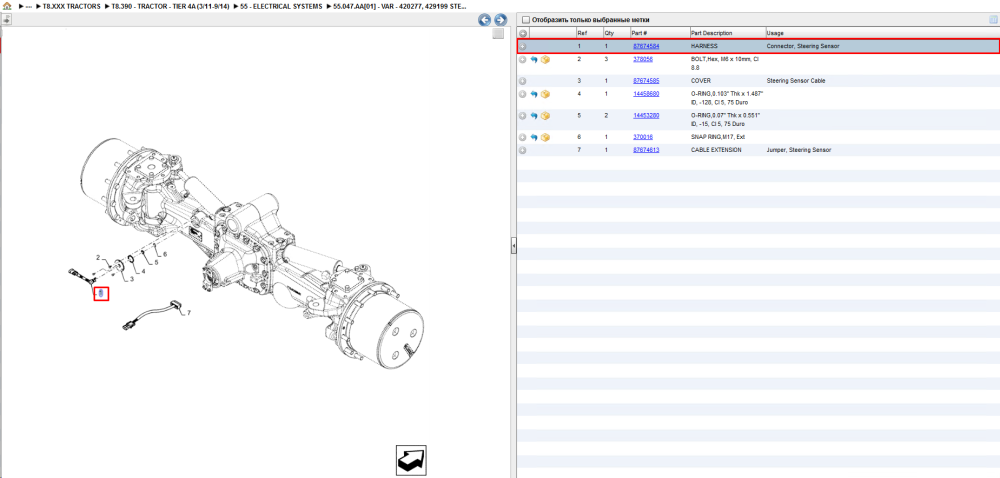Click the plus icon on O-RING ref 4 row
The image size is (1000, 478).
coord(522,94)
